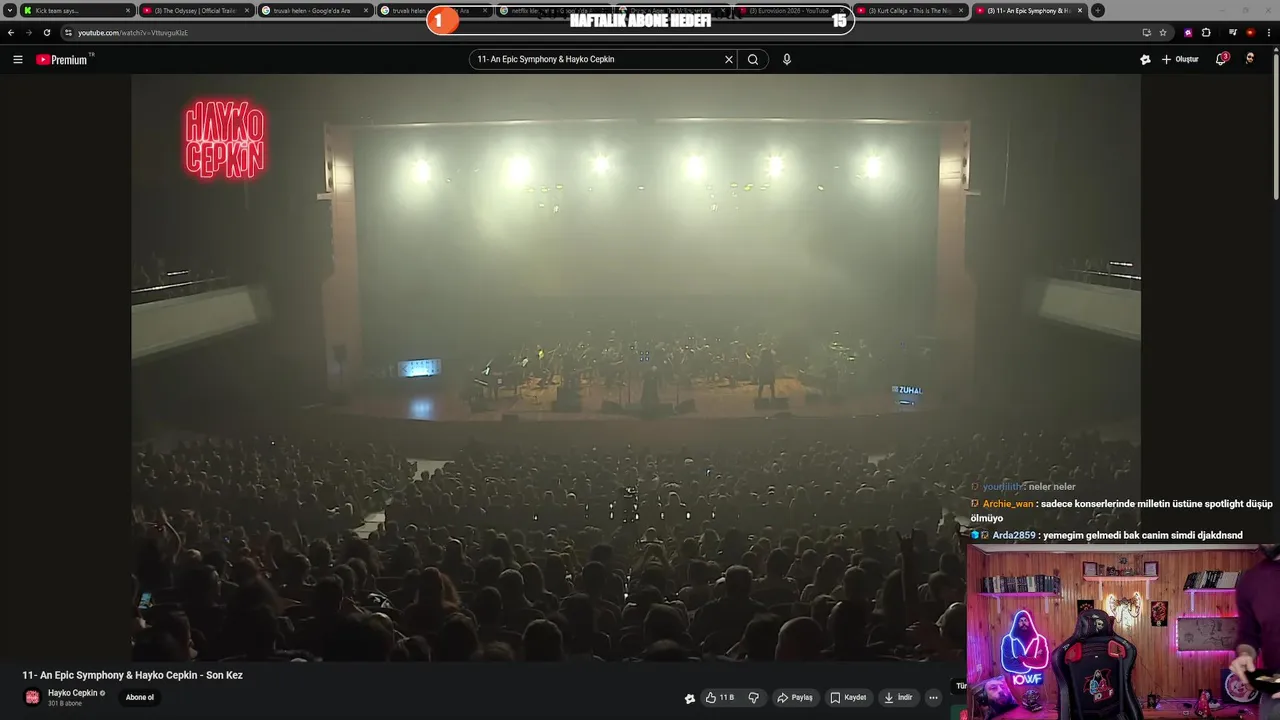Click the sparkle icon beside the like button
The width and height of the screenshot is (1280, 720).
point(689,698)
